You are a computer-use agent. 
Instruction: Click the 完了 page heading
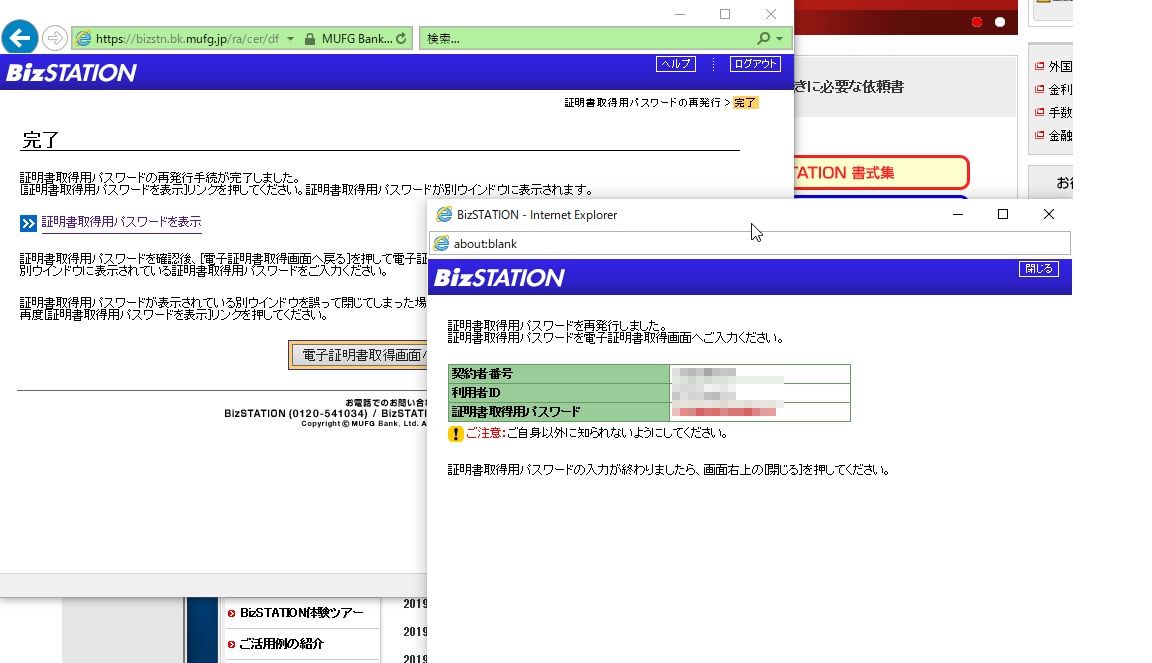[x=40, y=140]
